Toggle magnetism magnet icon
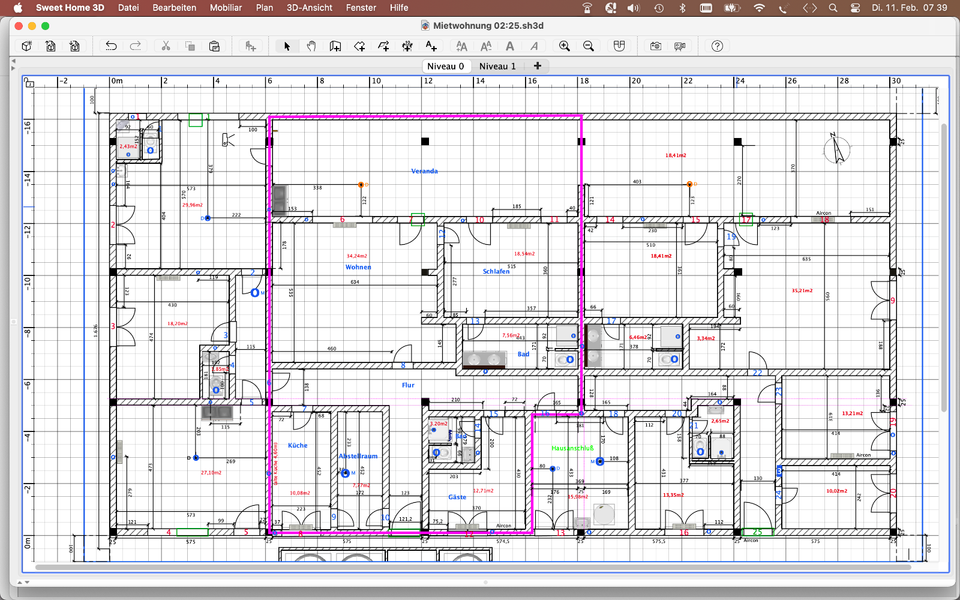 pos(619,46)
